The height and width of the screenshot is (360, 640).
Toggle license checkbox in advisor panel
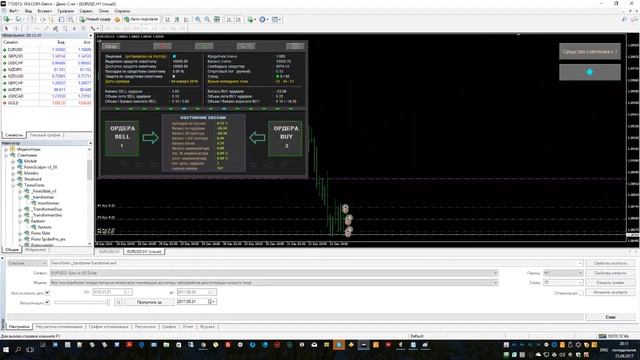(x=174, y=56)
